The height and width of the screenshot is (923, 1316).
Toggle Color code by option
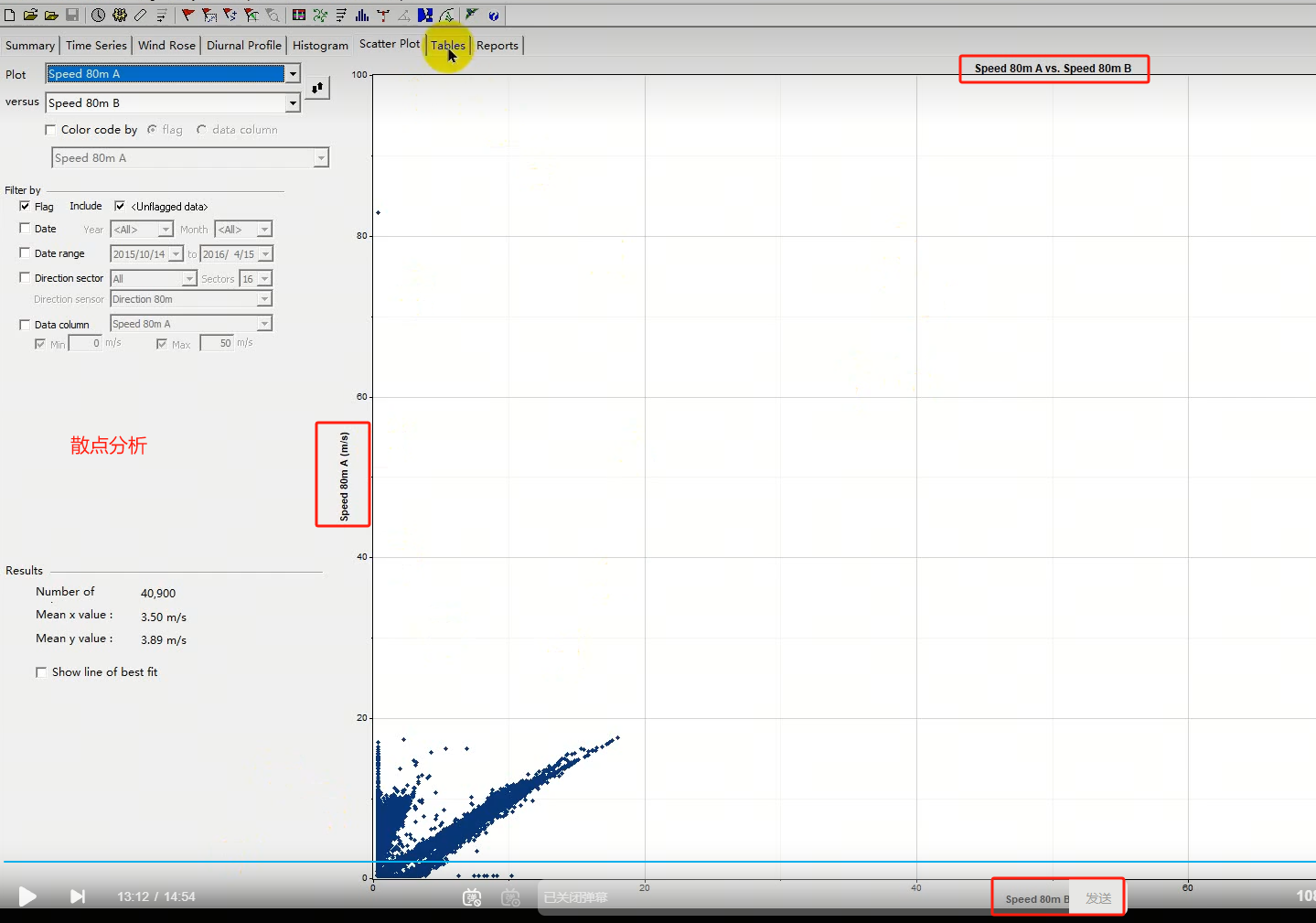click(50, 129)
